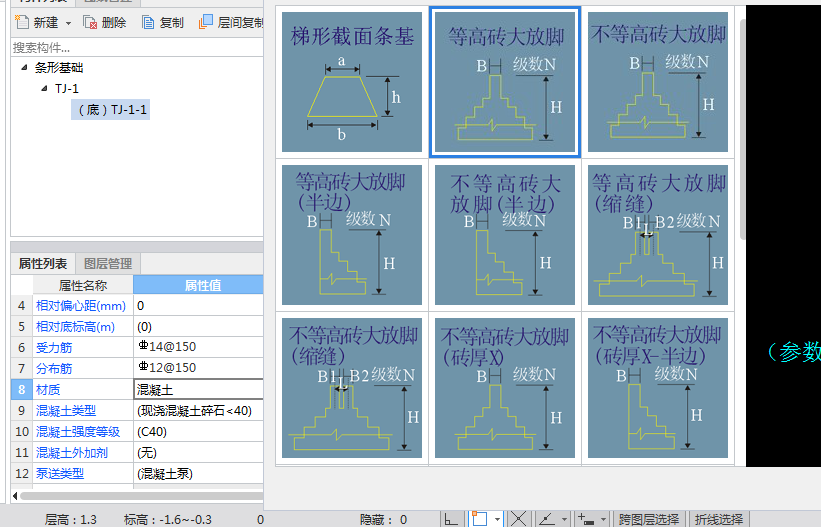Open the dropdown arrow beside 新建

click(68, 23)
